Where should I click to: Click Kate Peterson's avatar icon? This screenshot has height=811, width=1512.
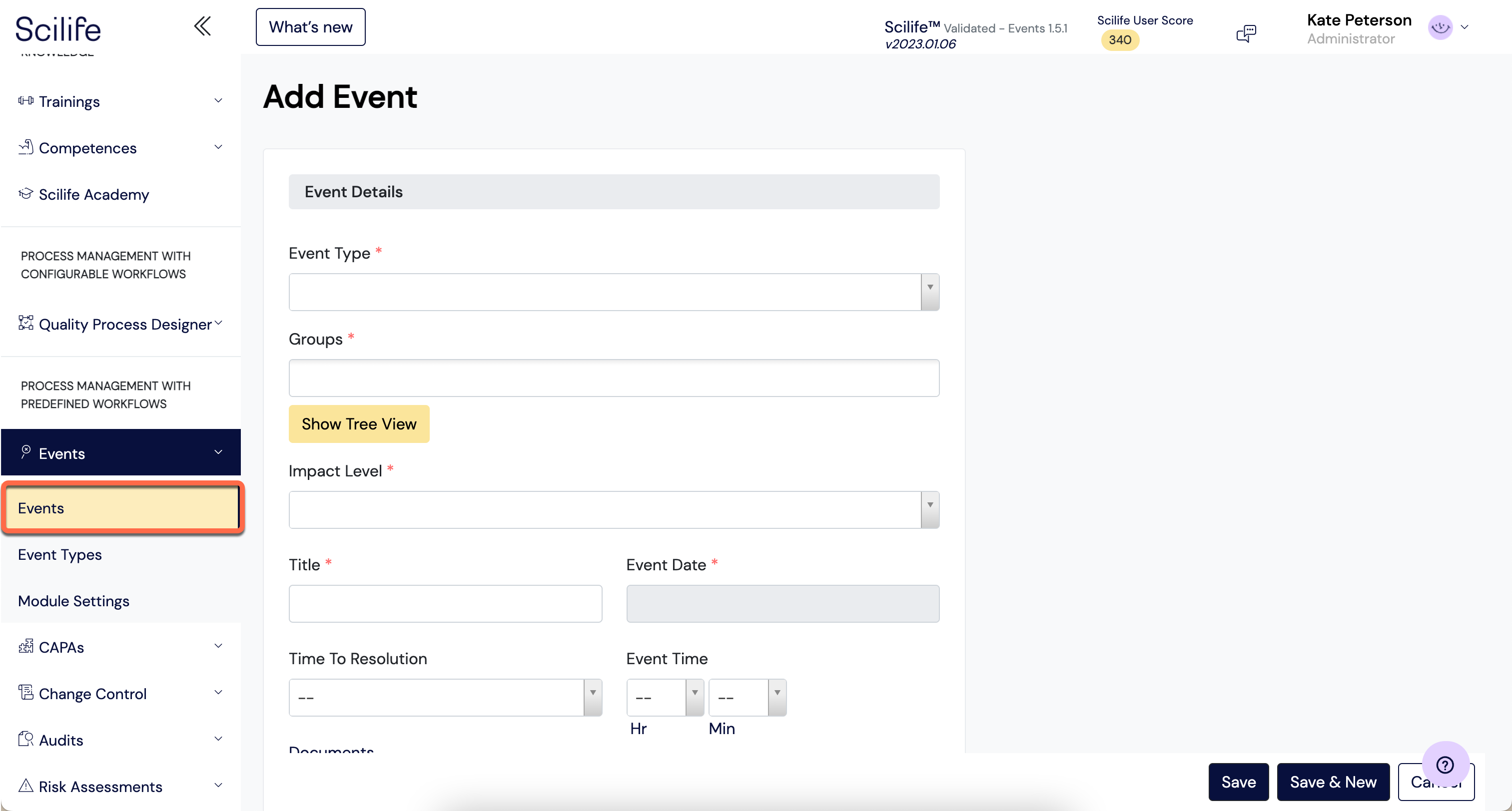(1440, 27)
